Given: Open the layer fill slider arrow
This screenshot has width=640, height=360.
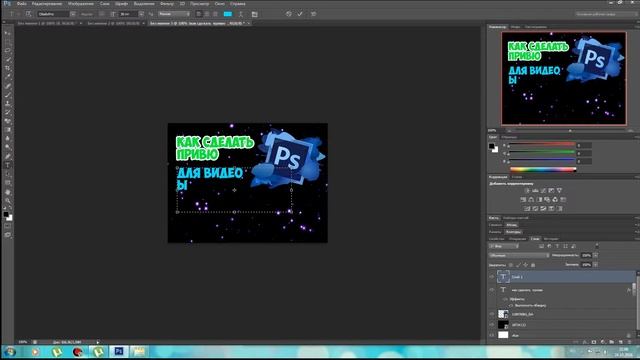Looking at the screenshot, I should coord(596,264).
